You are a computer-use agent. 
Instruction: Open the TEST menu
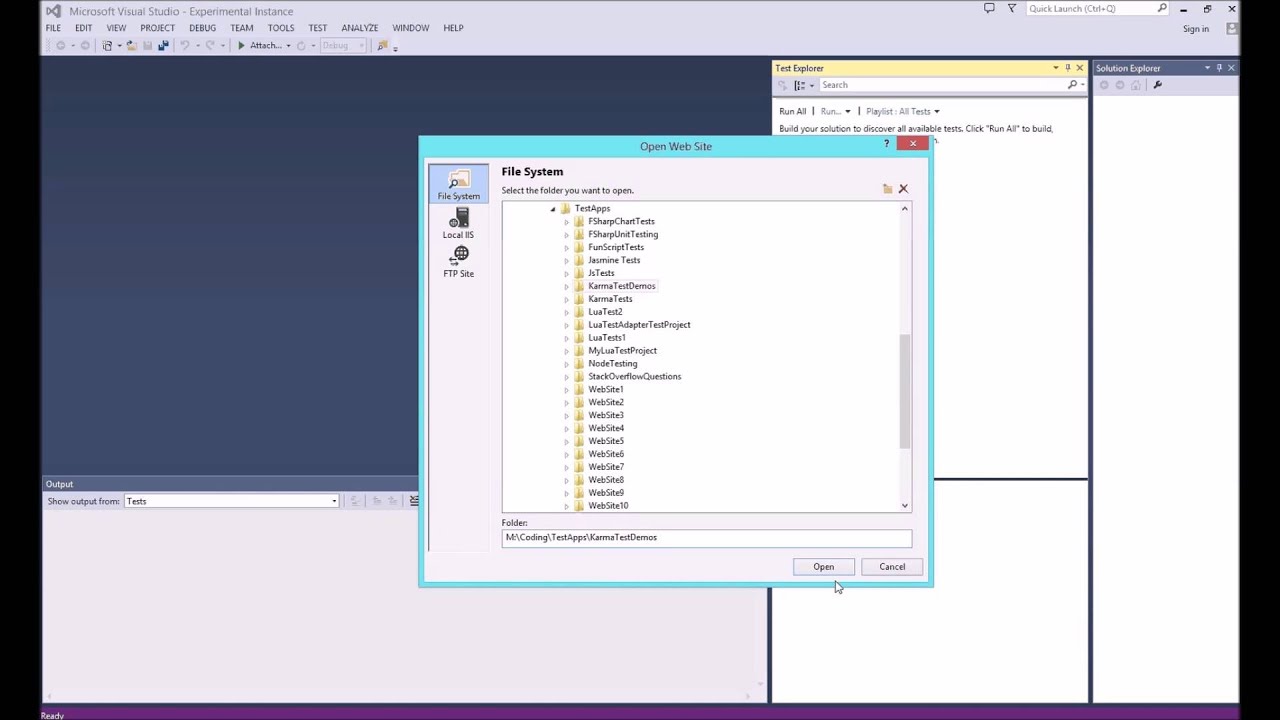[318, 28]
